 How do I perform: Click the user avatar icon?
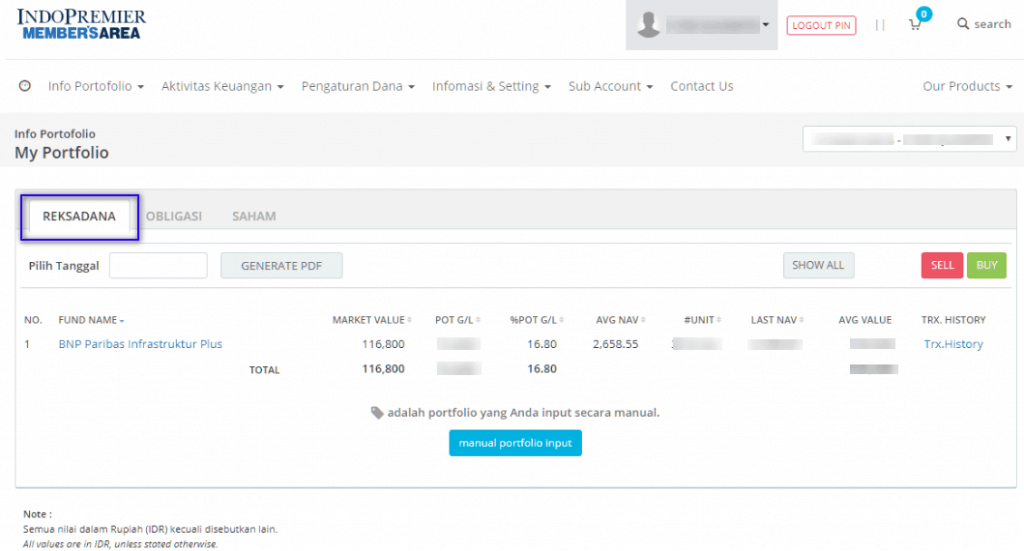649,25
